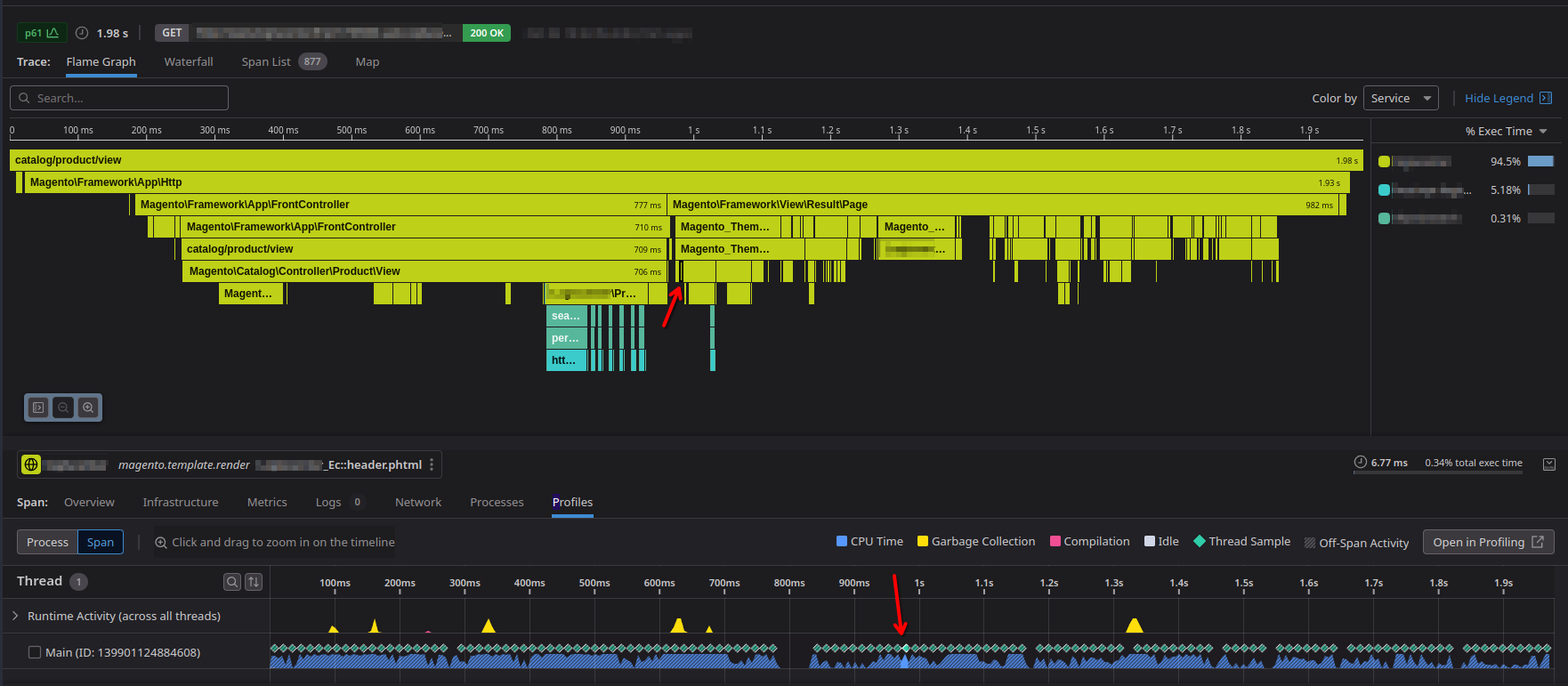The height and width of the screenshot is (686, 1568).
Task: Switch to the Waterfall trace view
Action: pyautogui.click(x=189, y=61)
